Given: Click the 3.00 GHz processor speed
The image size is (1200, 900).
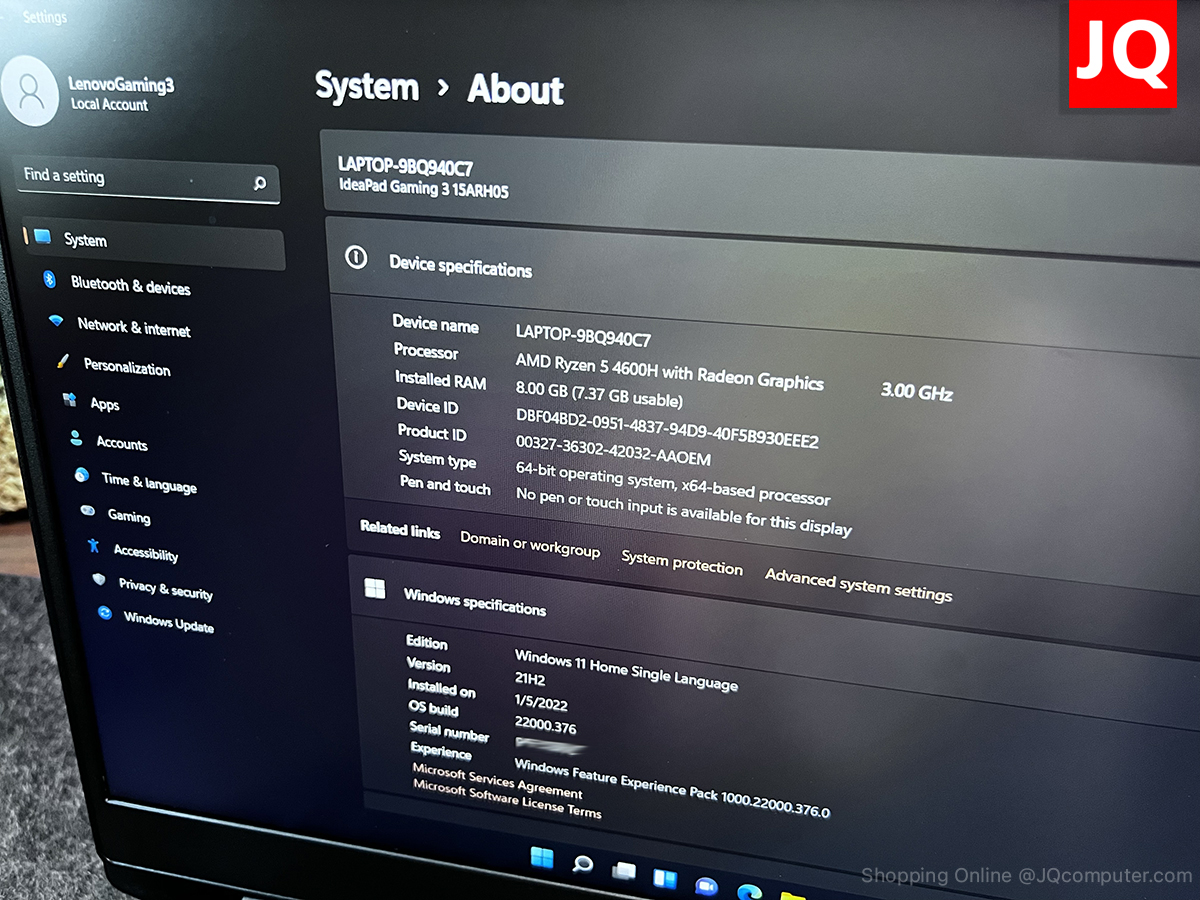Looking at the screenshot, I should click(x=916, y=391).
